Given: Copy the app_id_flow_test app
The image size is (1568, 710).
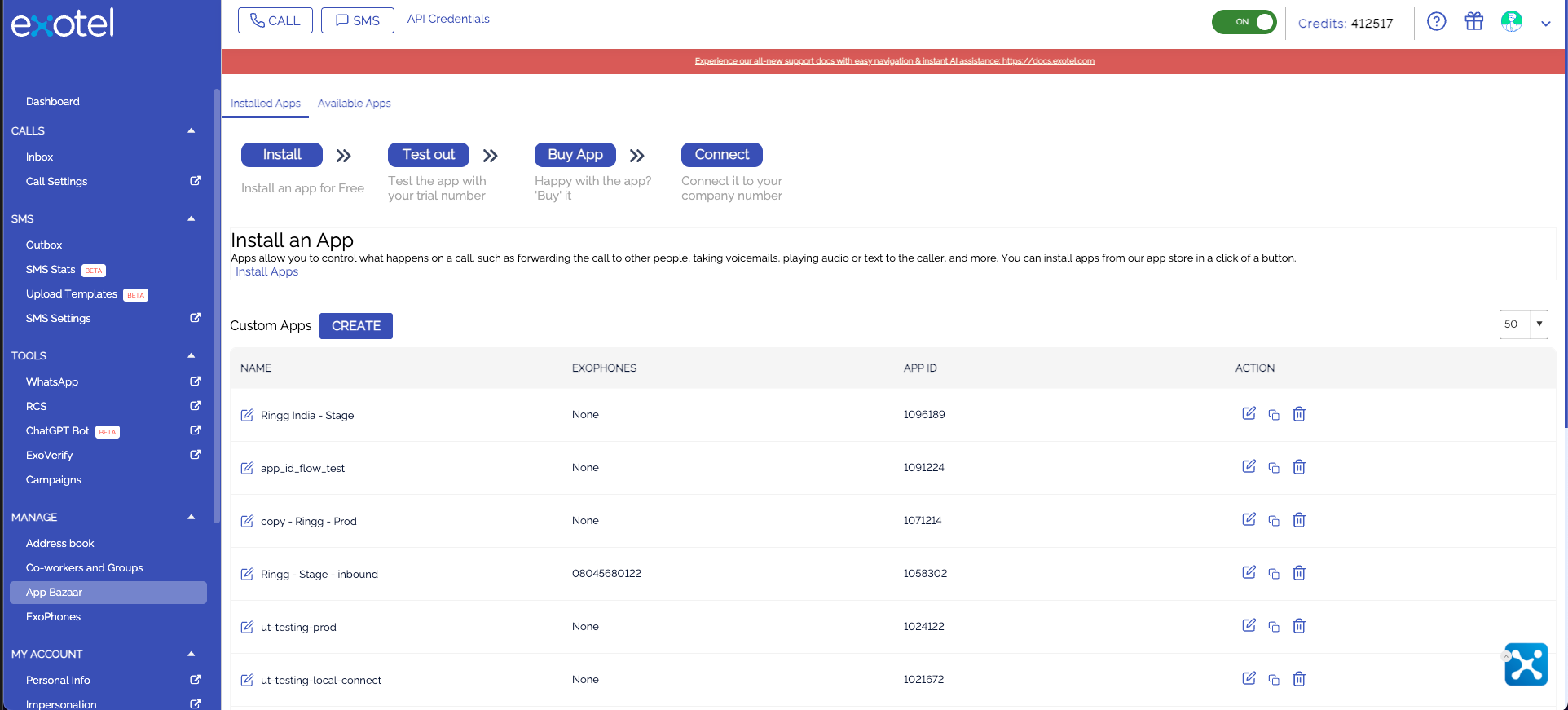Looking at the screenshot, I should click(x=1274, y=468).
